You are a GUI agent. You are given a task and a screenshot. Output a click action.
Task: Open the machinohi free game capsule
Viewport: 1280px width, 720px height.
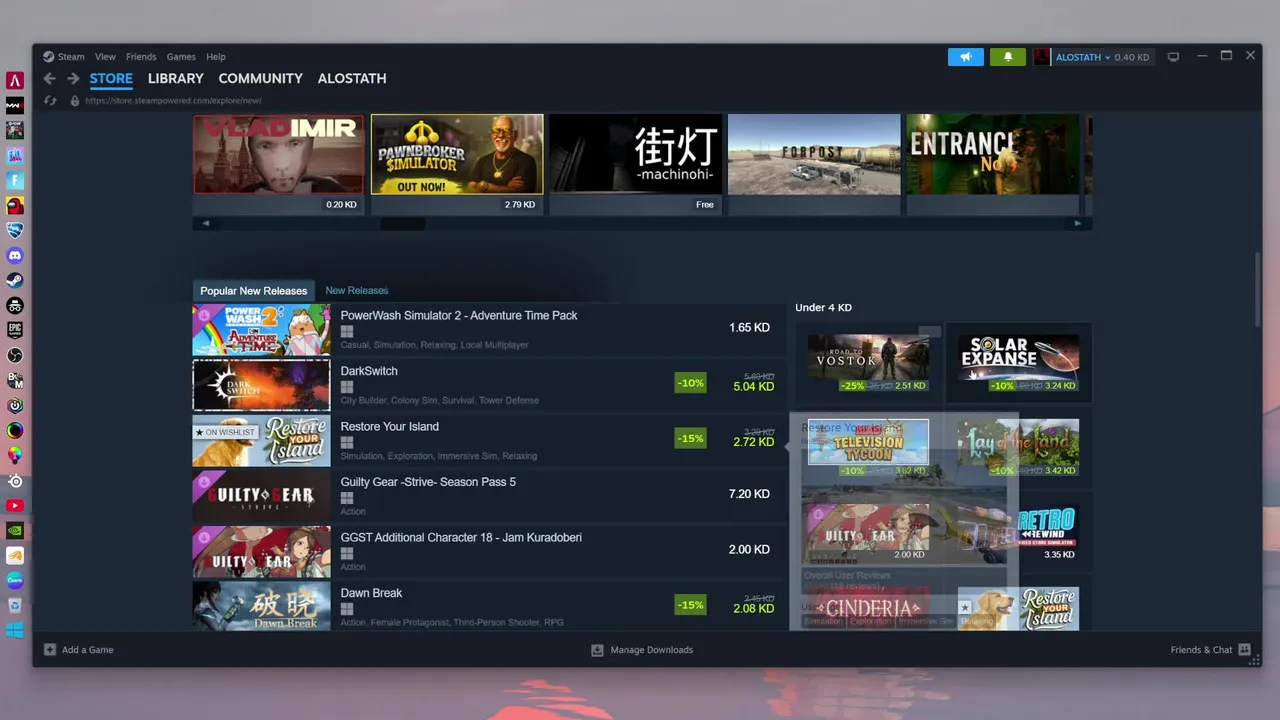coord(636,163)
